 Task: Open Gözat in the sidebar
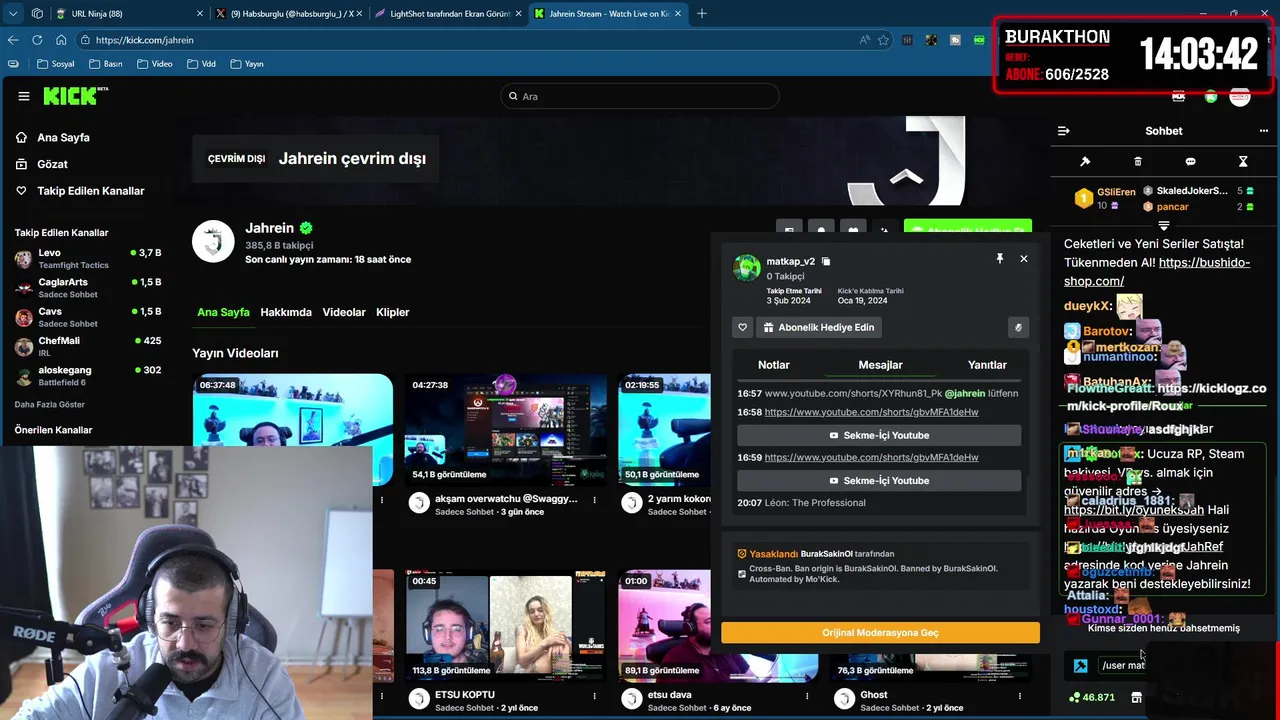(52, 164)
